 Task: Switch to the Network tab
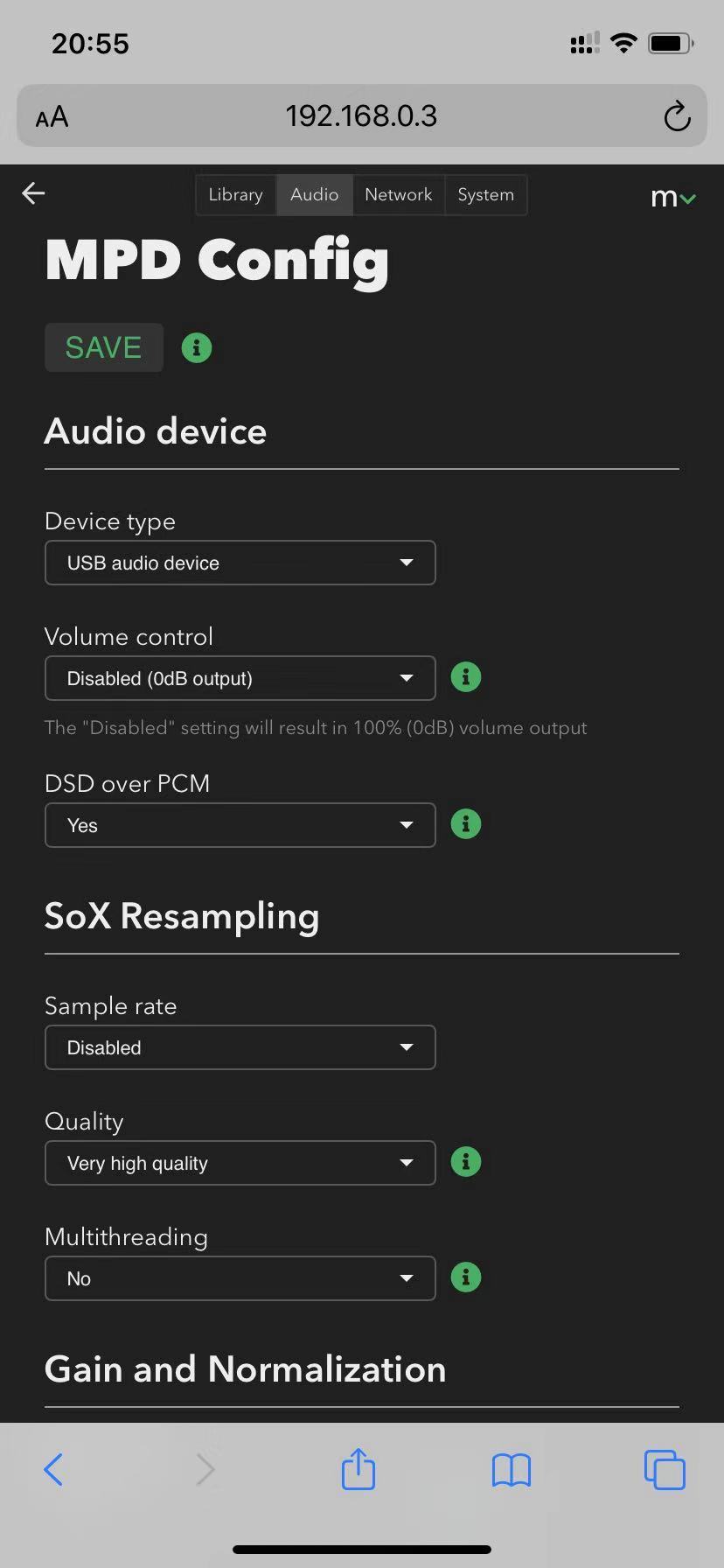click(399, 194)
